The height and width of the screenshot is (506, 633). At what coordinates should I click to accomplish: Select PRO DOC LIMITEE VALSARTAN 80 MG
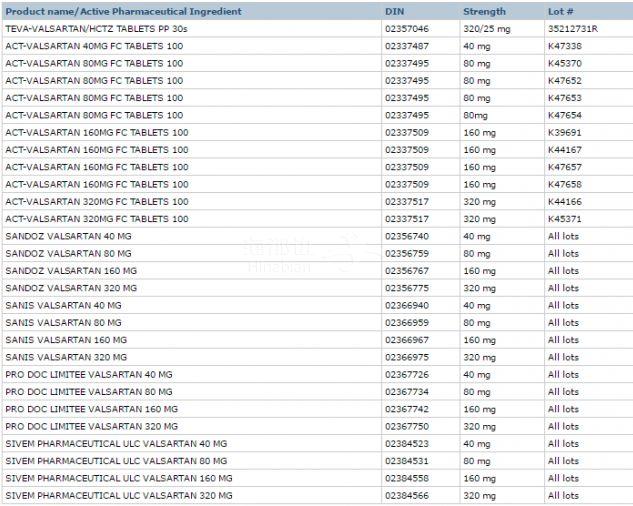click(x=89, y=392)
